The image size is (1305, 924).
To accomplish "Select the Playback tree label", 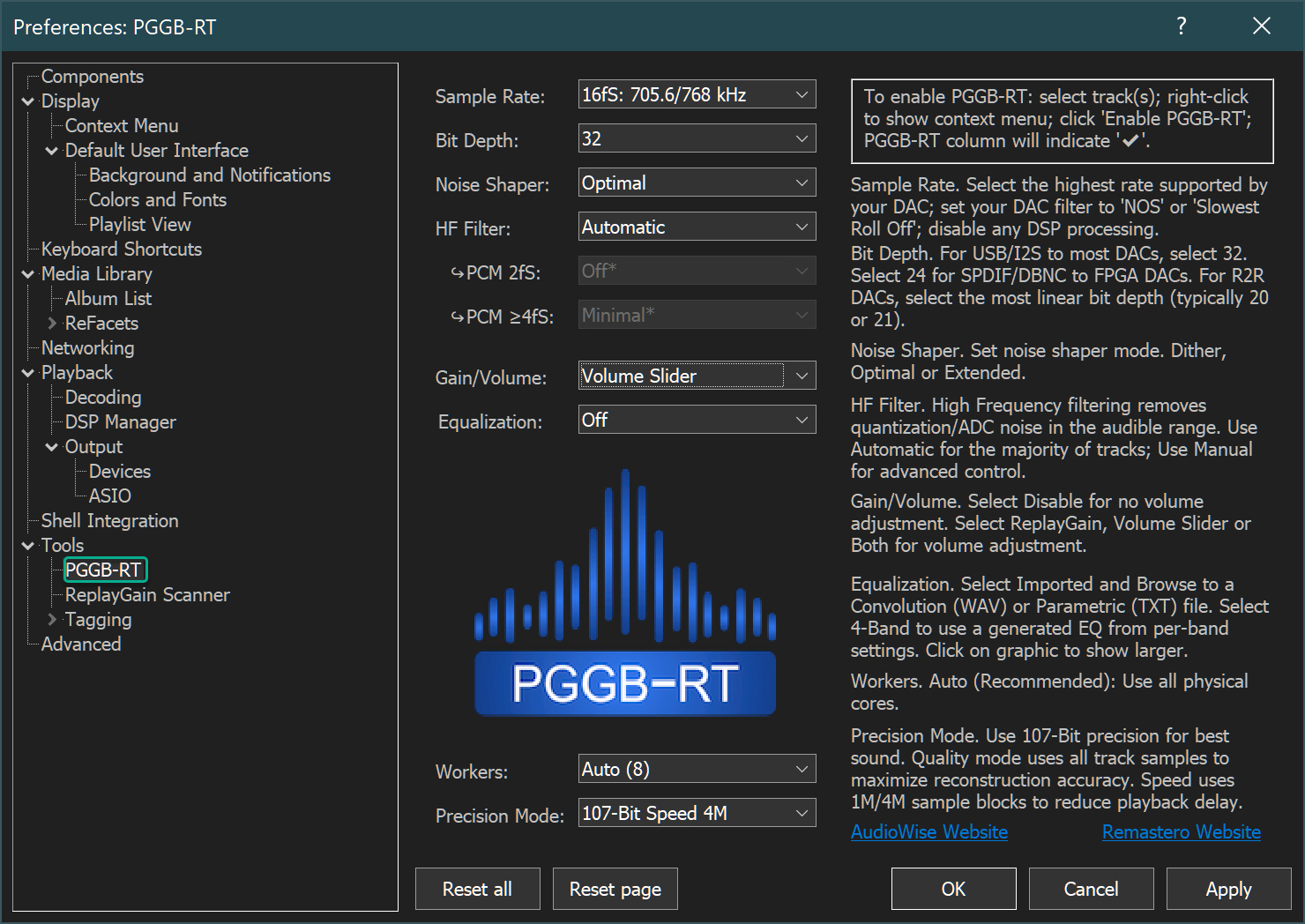I will [x=78, y=373].
